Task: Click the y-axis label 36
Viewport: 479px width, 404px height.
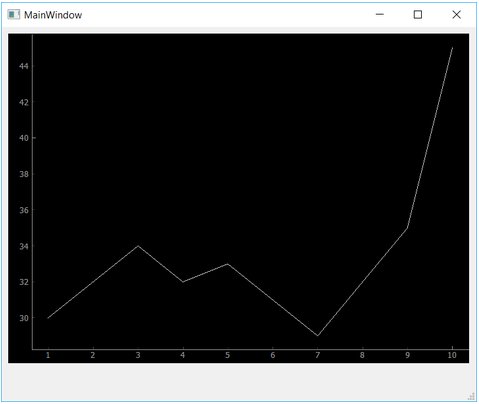Action: (24, 210)
